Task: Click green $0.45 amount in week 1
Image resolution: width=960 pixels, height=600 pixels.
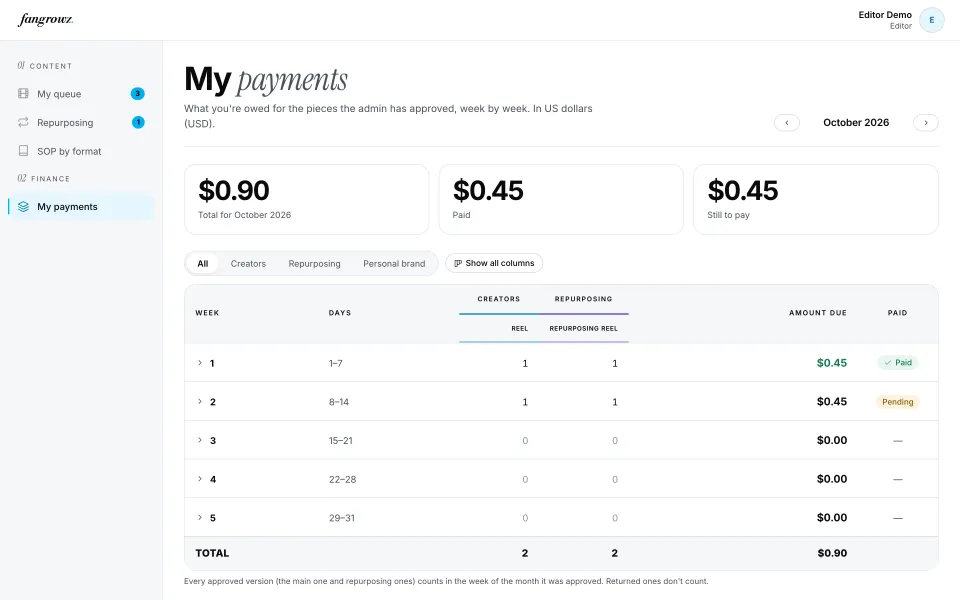Action: [831, 363]
